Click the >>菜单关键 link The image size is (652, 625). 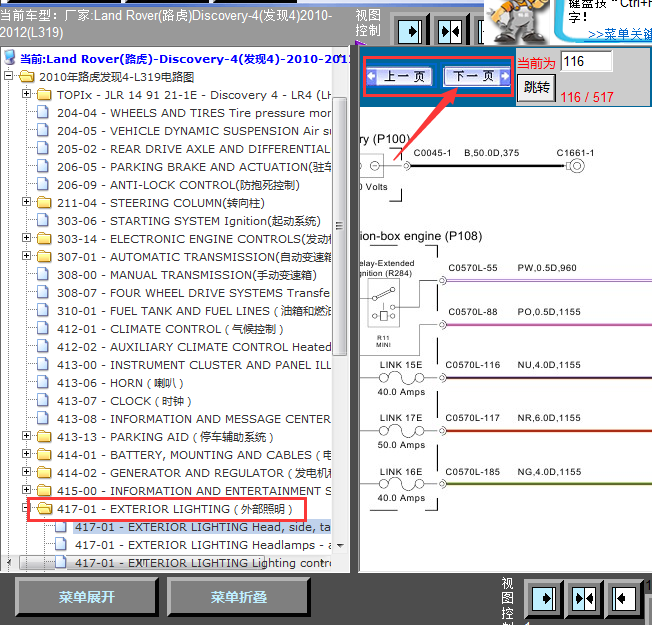pos(620,34)
